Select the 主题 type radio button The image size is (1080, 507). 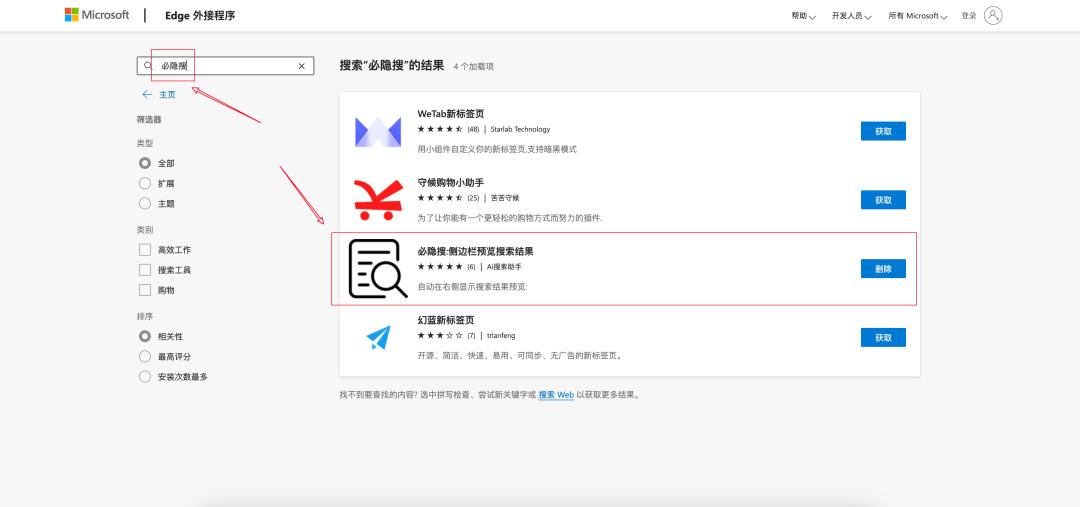145,203
